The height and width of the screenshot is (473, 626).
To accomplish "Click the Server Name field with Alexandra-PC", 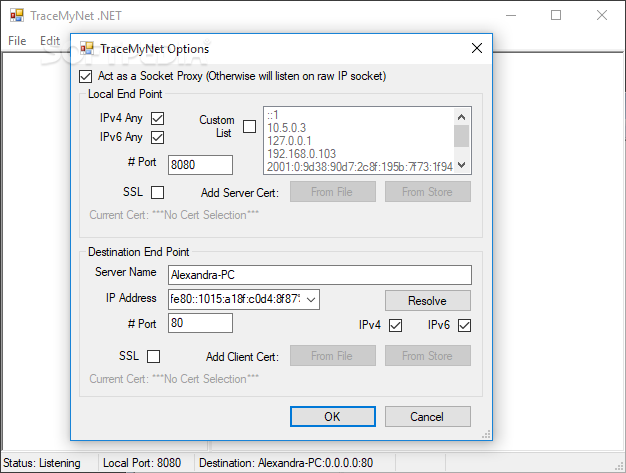I will (x=319, y=275).
